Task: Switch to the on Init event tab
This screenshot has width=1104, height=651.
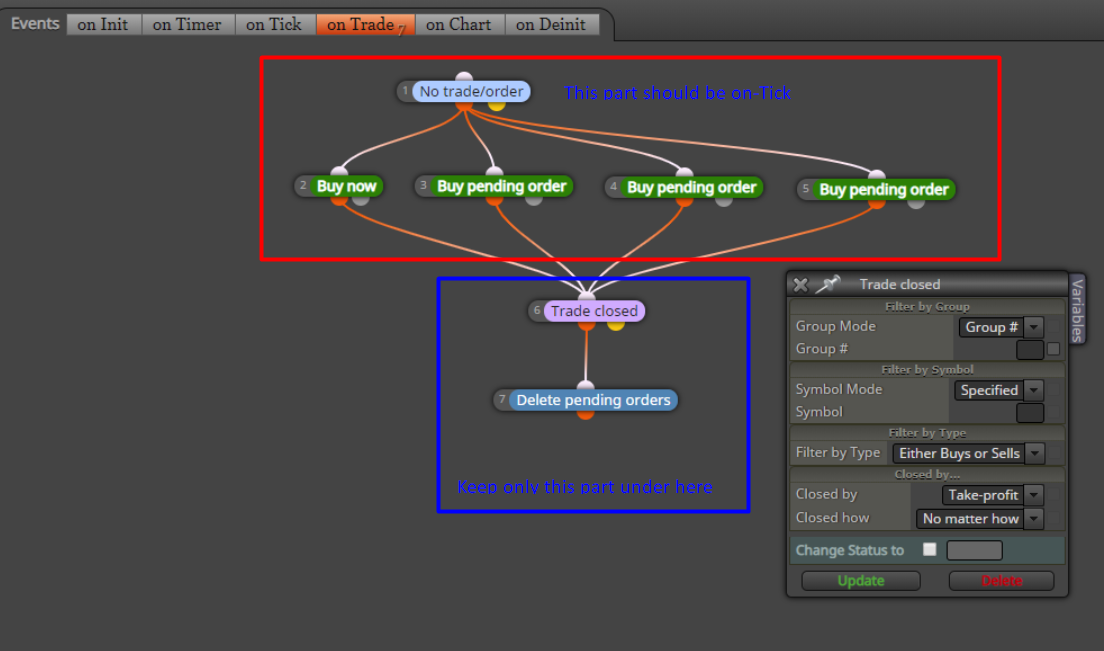Action: (x=103, y=25)
